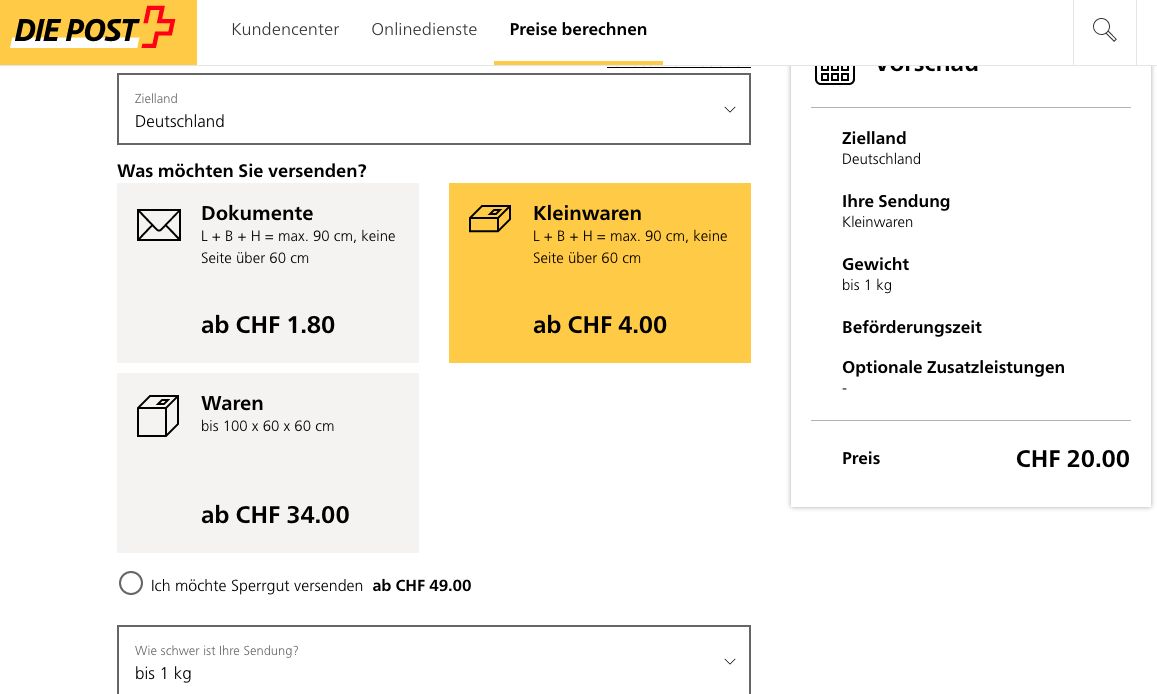Open the Onlinedienste menu
1157x694 pixels.
(424, 30)
